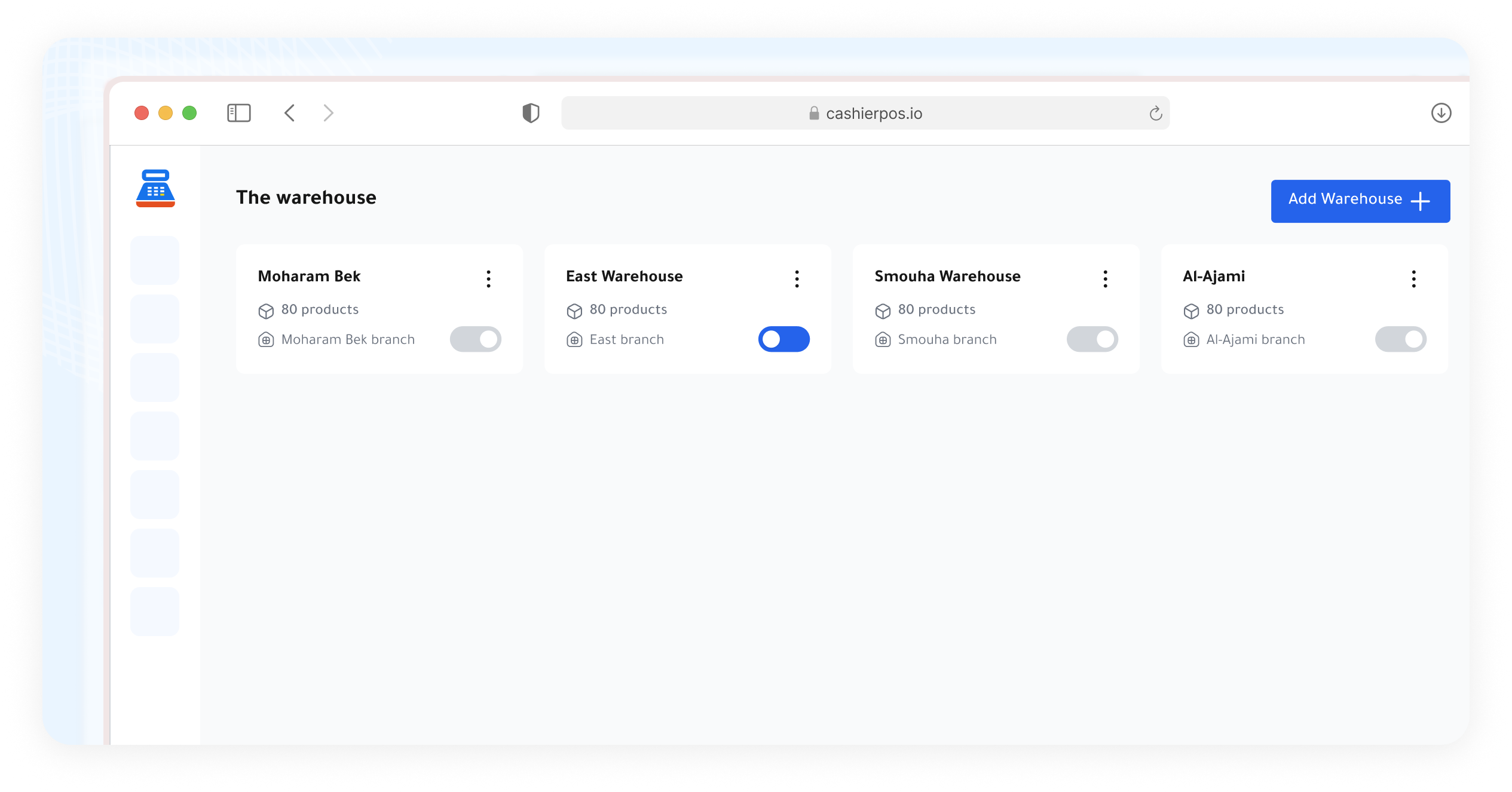Minimize the browser with yellow button
This screenshot has height=792, width=1512.
[x=166, y=113]
